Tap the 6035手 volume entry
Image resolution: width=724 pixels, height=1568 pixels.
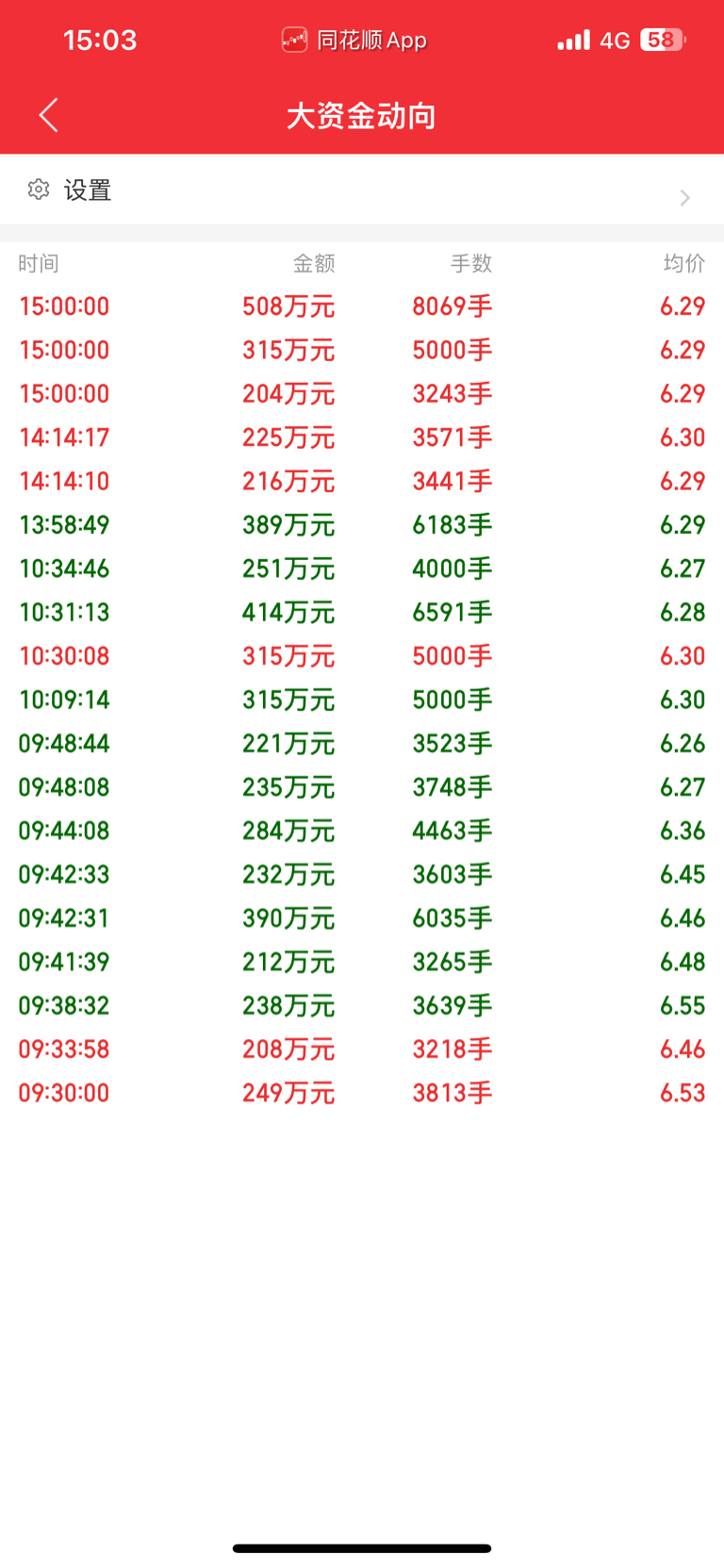[452, 918]
